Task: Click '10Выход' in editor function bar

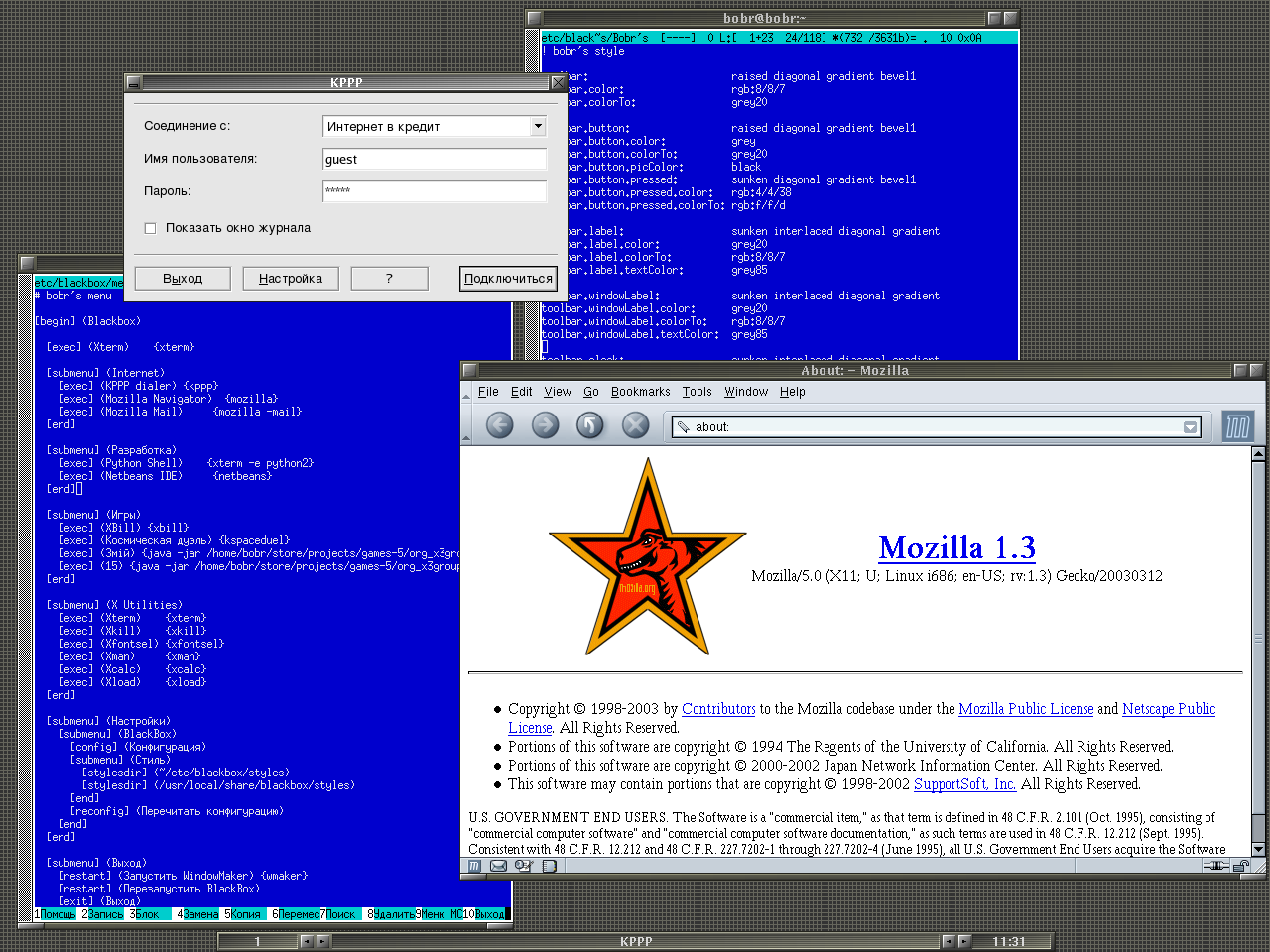Action: tap(484, 914)
